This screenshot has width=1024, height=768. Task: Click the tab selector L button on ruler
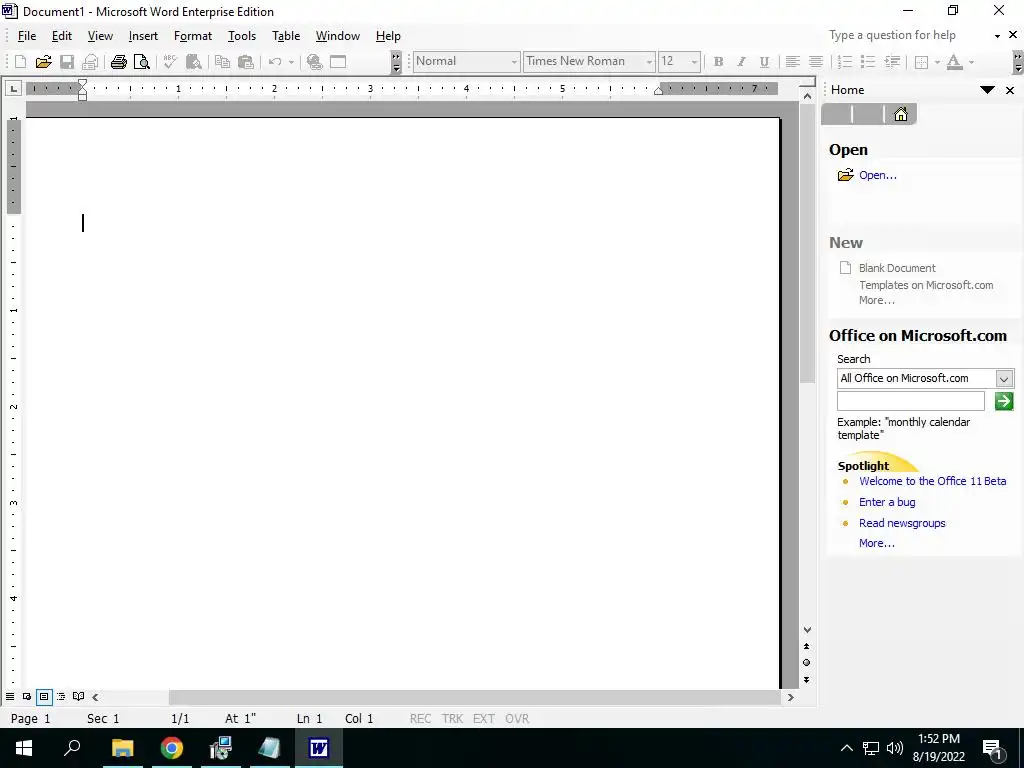[x=13, y=88]
